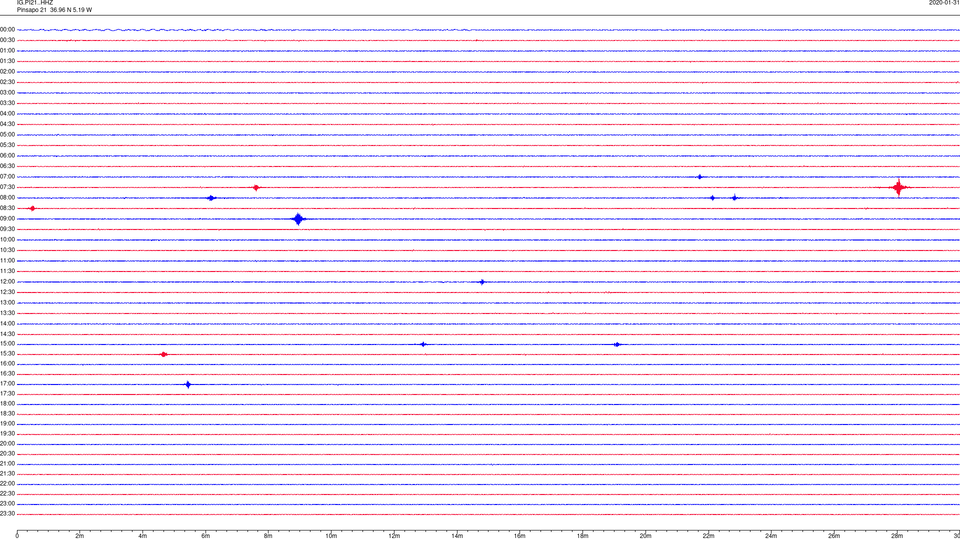Viewport: 960px width, 540px height.
Task: Select the 07:00 row label
Action: pos(7,177)
